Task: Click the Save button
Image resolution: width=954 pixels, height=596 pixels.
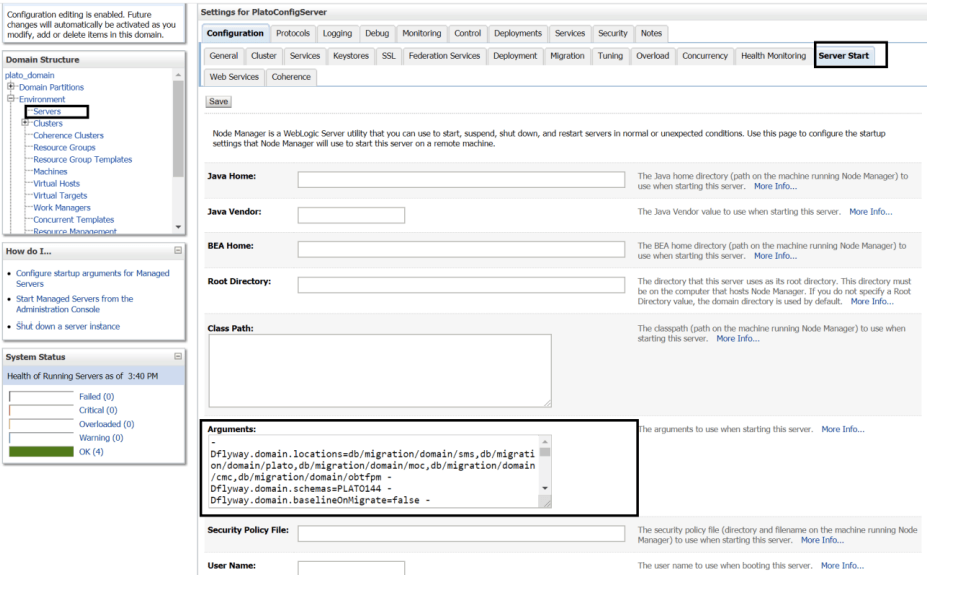Action: tap(217, 100)
